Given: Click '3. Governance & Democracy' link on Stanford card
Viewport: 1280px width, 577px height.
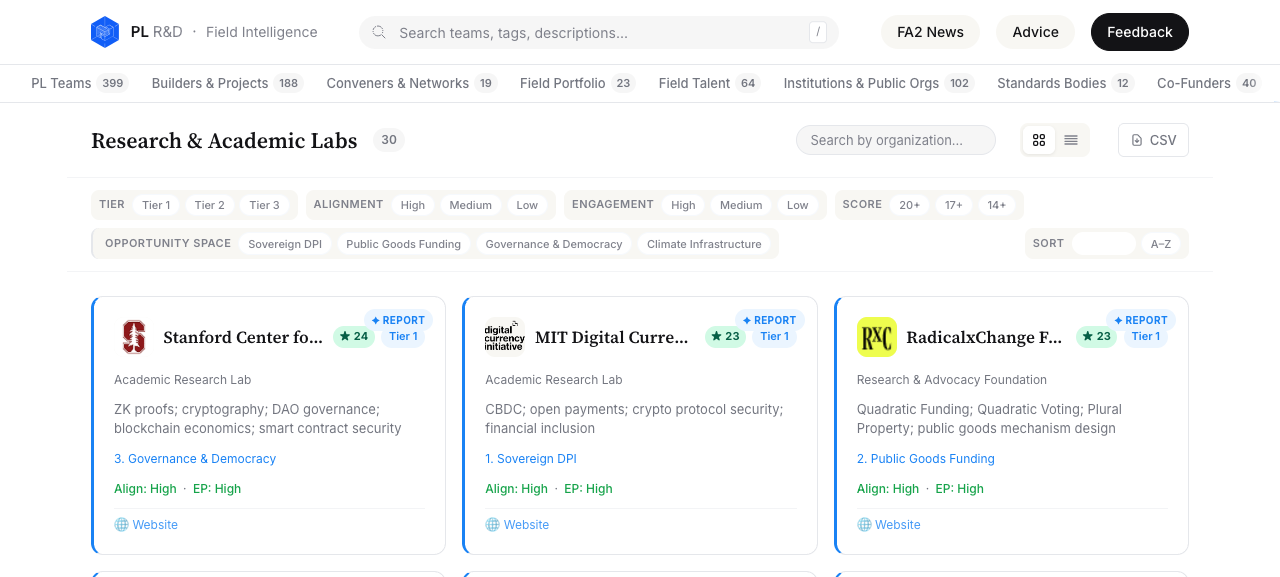Looking at the screenshot, I should [195, 459].
